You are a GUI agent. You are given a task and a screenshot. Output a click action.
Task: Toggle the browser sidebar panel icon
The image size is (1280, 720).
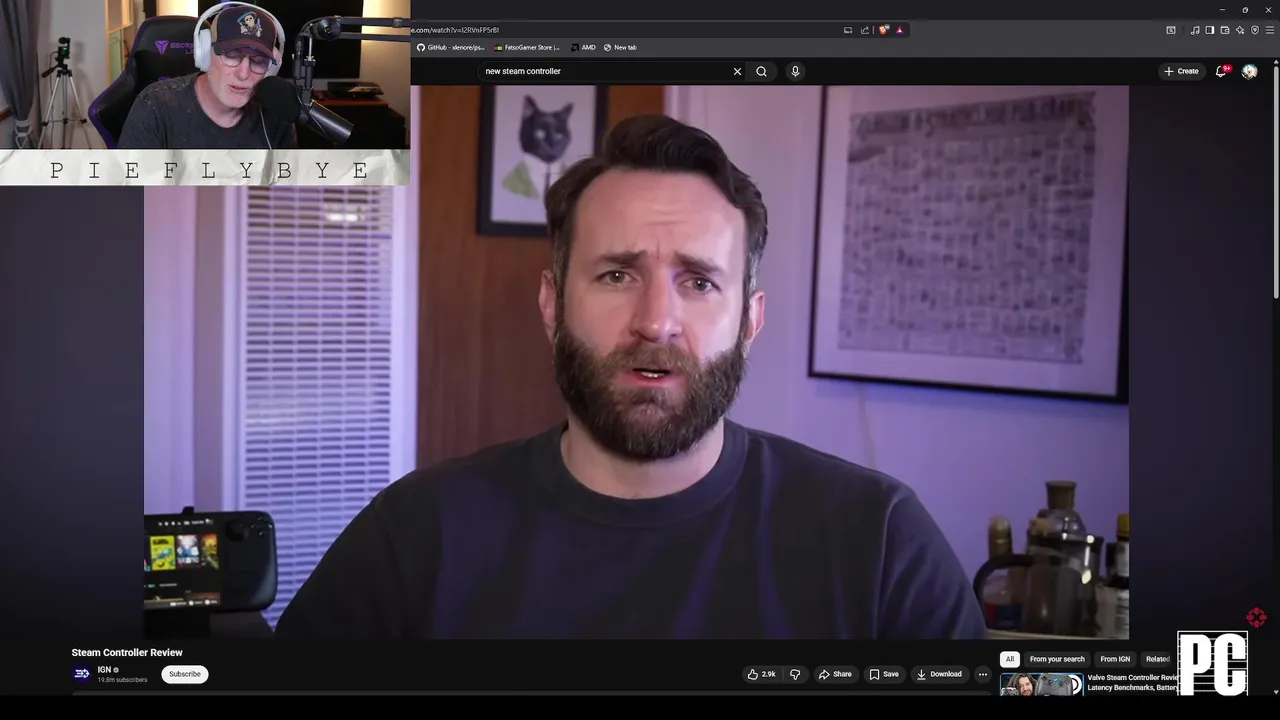click(x=1210, y=30)
